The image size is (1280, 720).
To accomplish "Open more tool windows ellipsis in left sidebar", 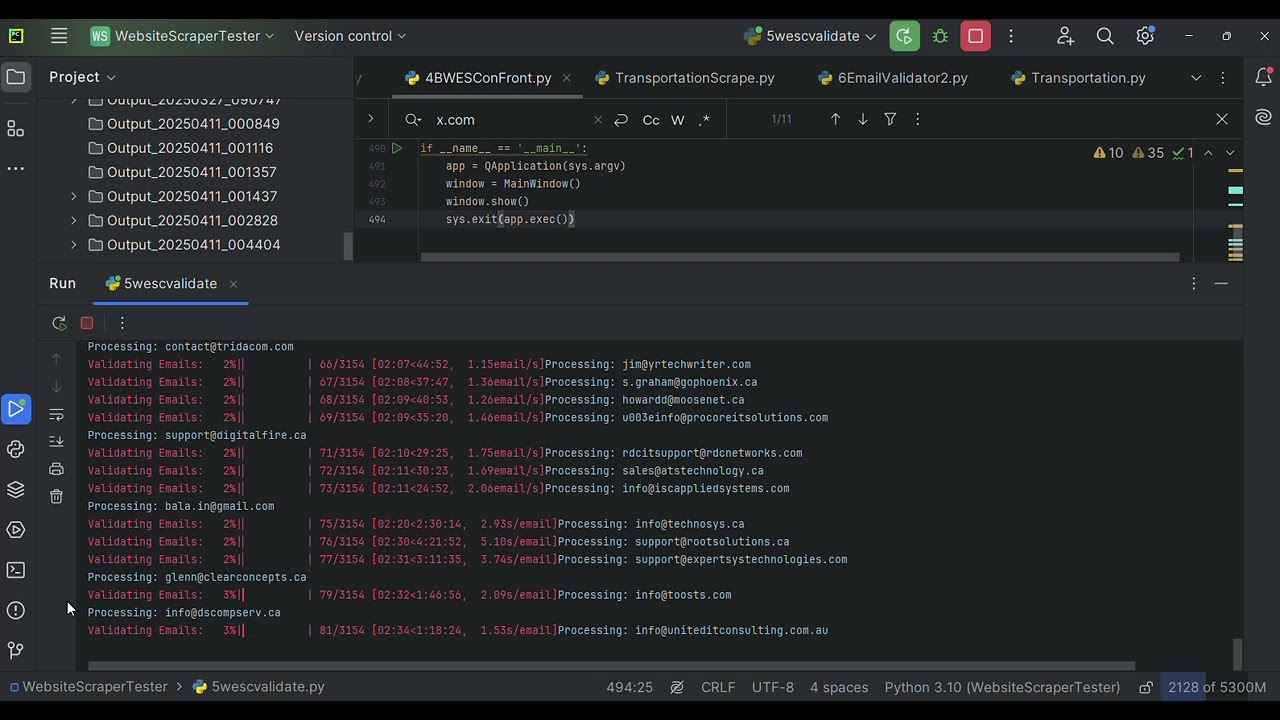I will coord(15,168).
